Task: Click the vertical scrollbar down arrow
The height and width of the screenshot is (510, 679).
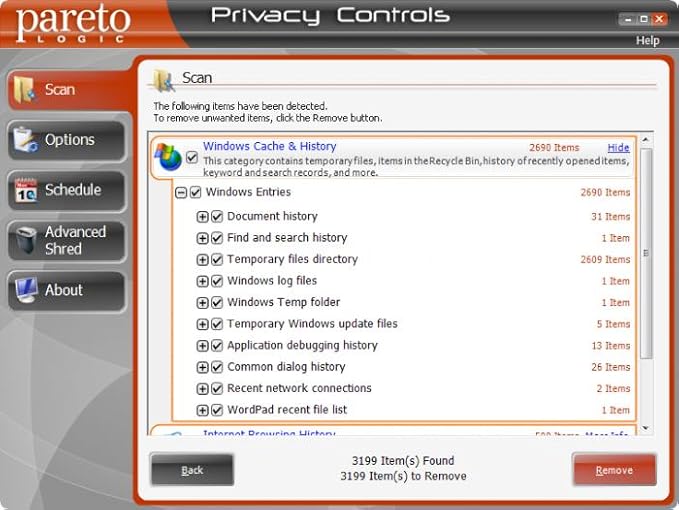Action: coord(645,428)
